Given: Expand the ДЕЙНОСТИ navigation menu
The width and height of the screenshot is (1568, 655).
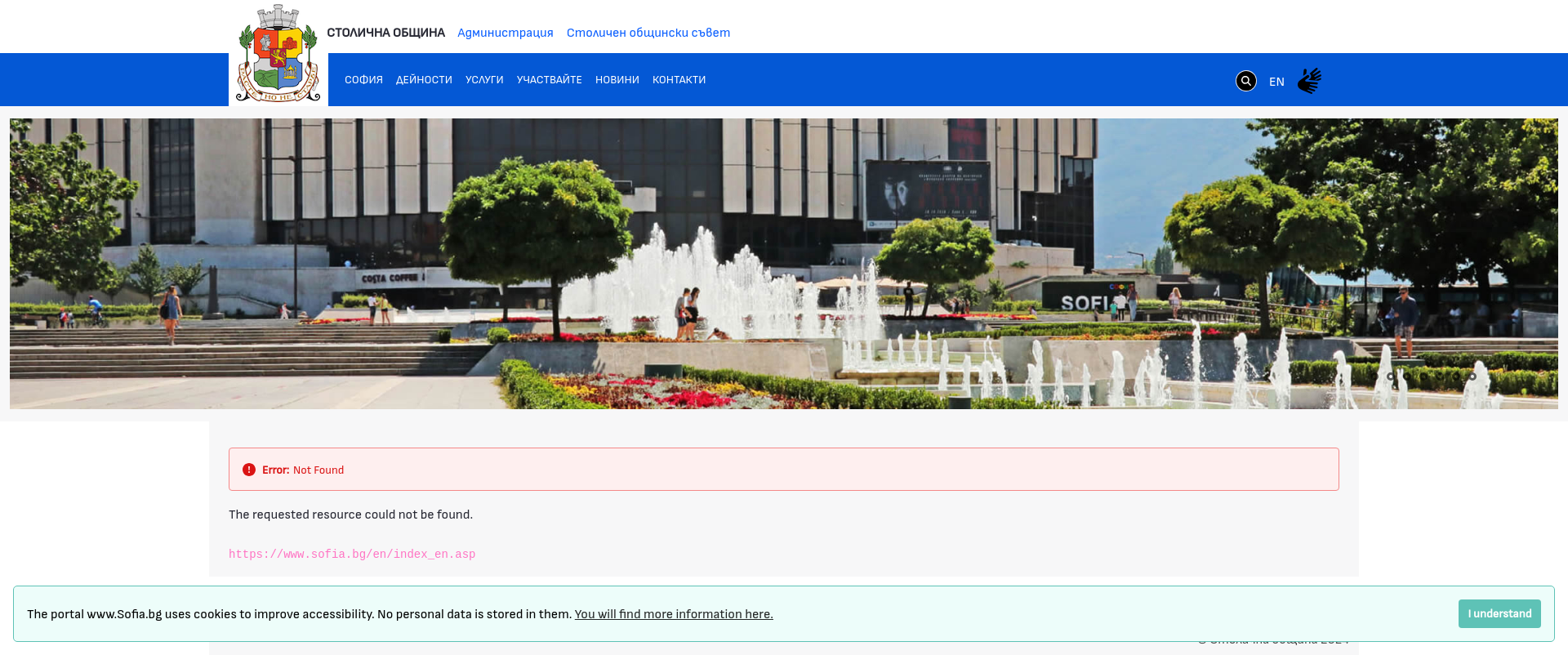Looking at the screenshot, I should 424,80.
